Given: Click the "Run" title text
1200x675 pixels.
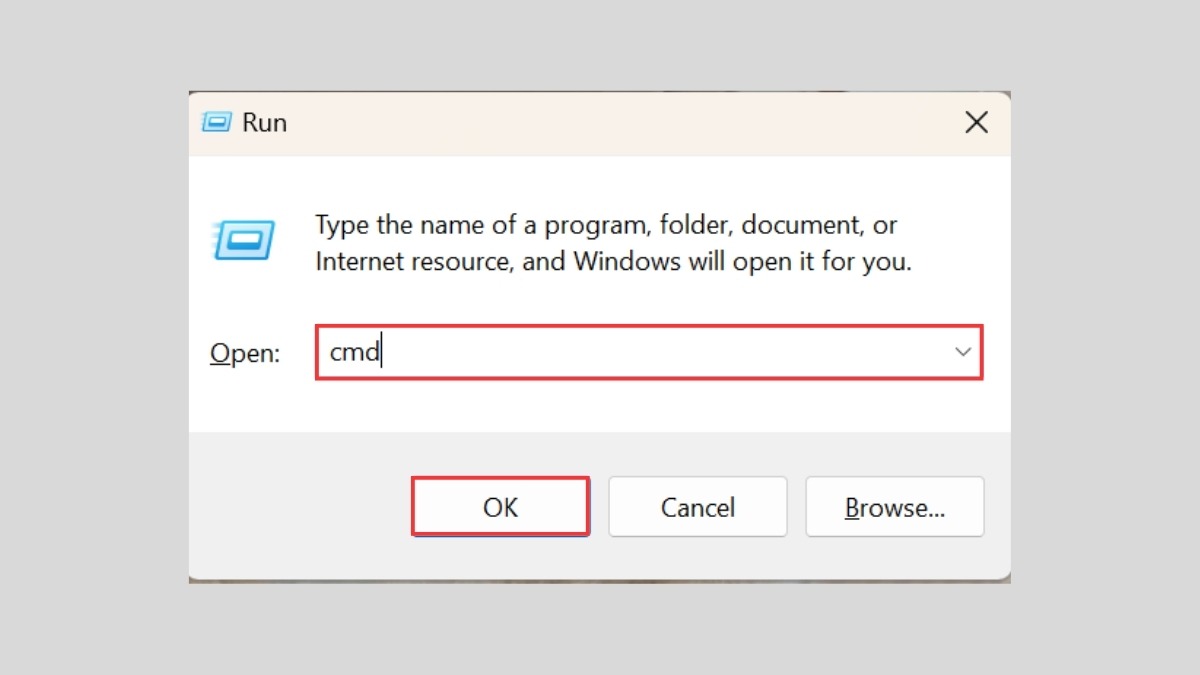Looking at the screenshot, I should tap(264, 123).
